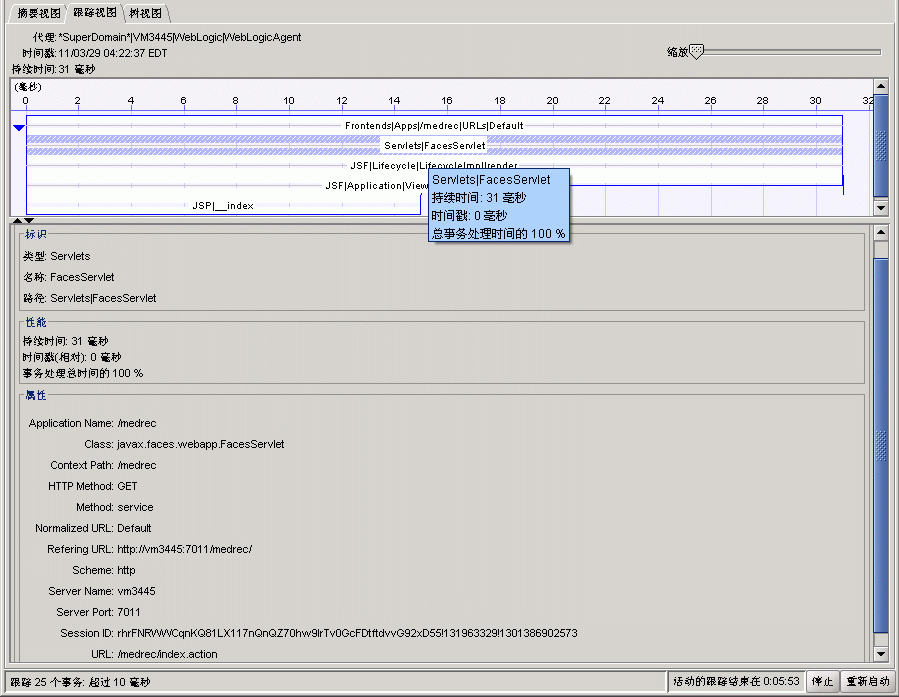Click the trace pane vertical scrollbar thumb
The image size is (899, 697).
(x=881, y=147)
